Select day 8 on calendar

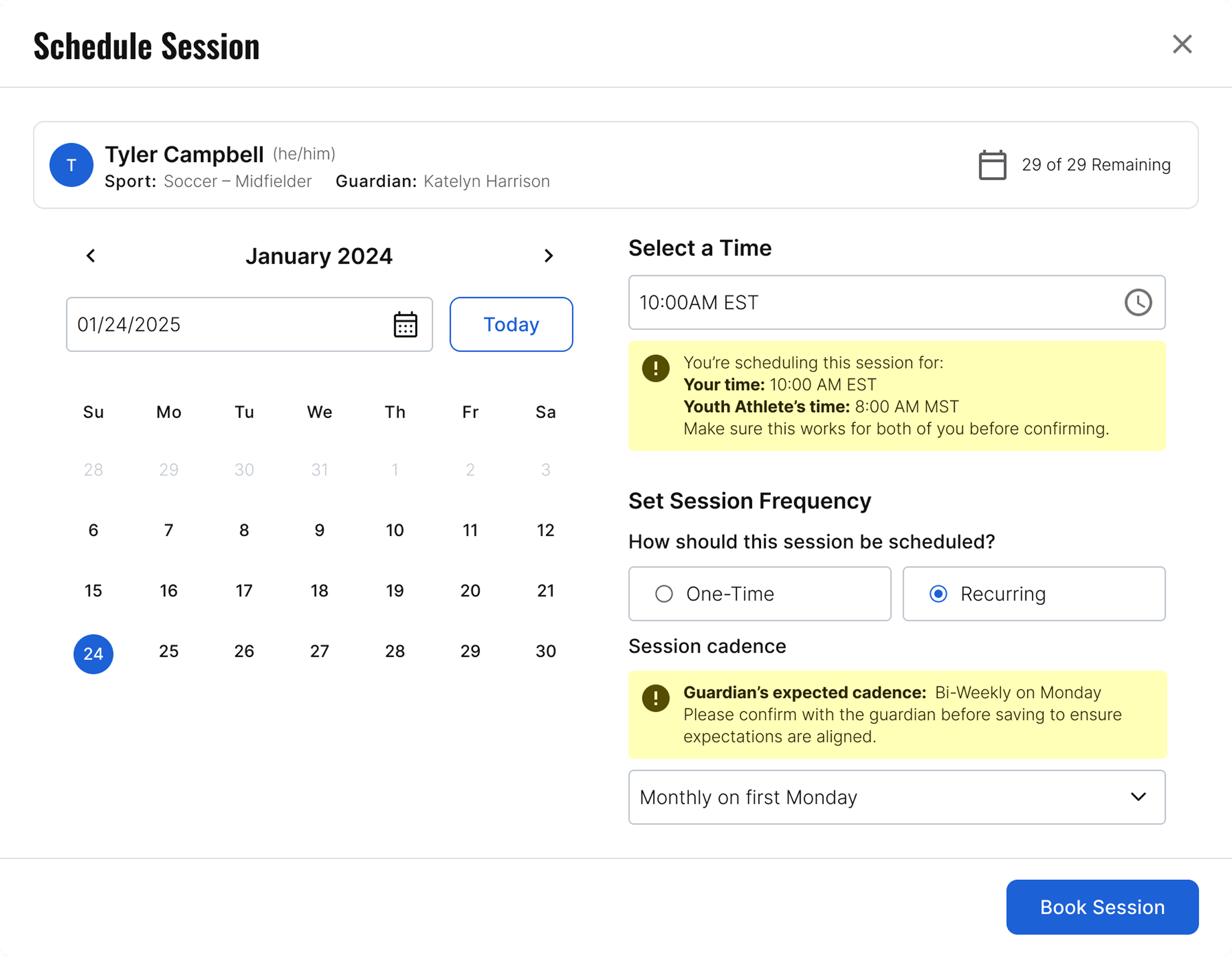coord(244,530)
